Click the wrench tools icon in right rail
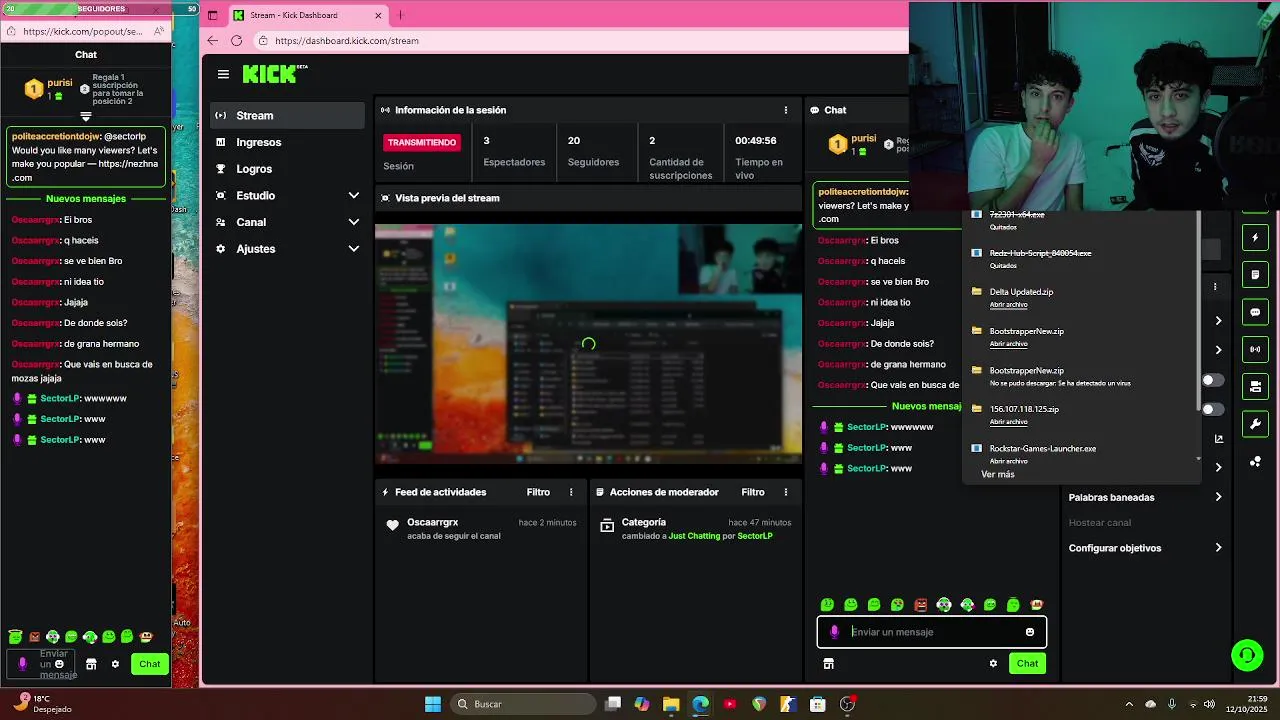Viewport: 1280px width, 720px height. coord(1255,424)
